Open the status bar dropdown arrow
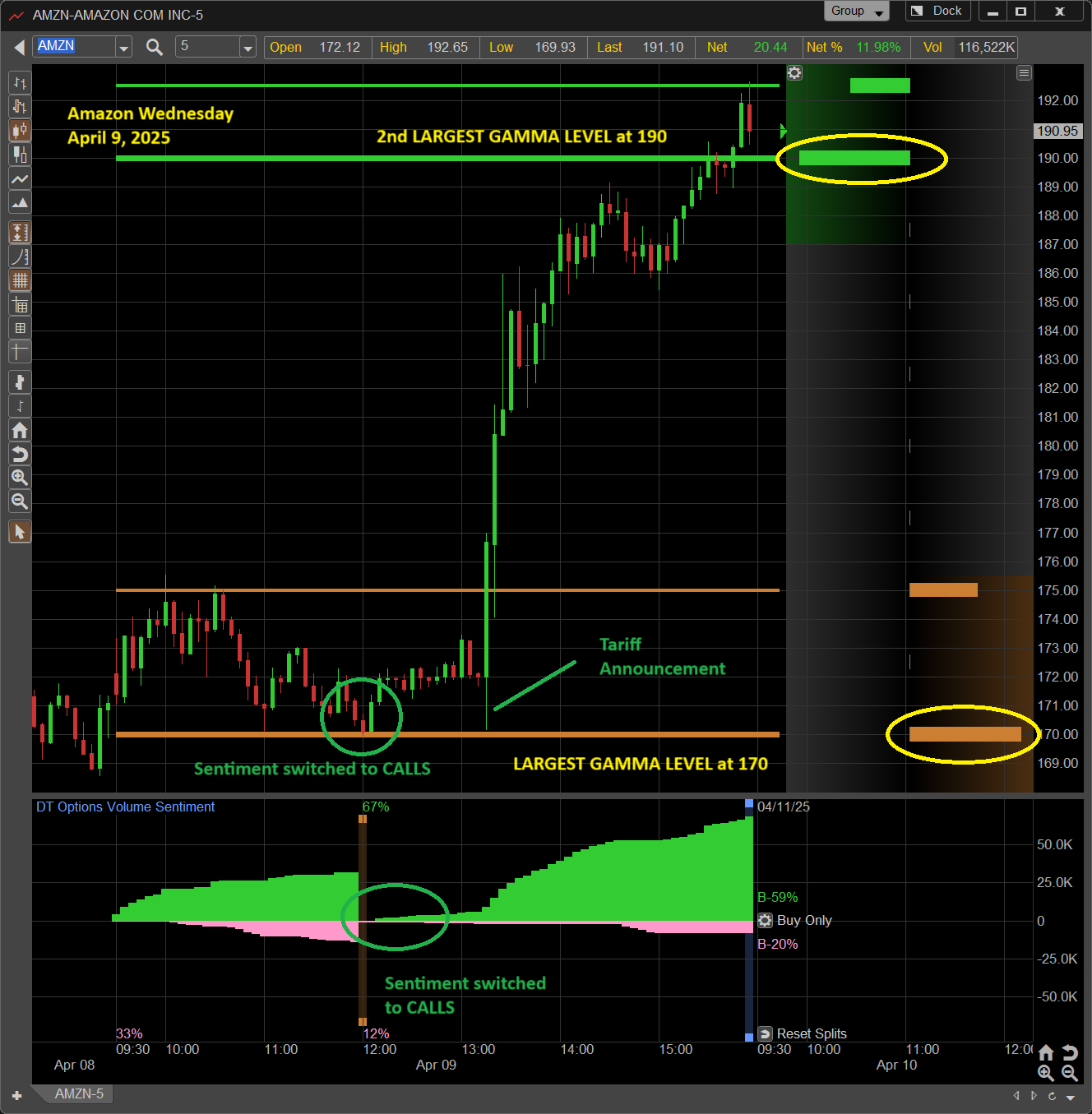 (1071, 1097)
